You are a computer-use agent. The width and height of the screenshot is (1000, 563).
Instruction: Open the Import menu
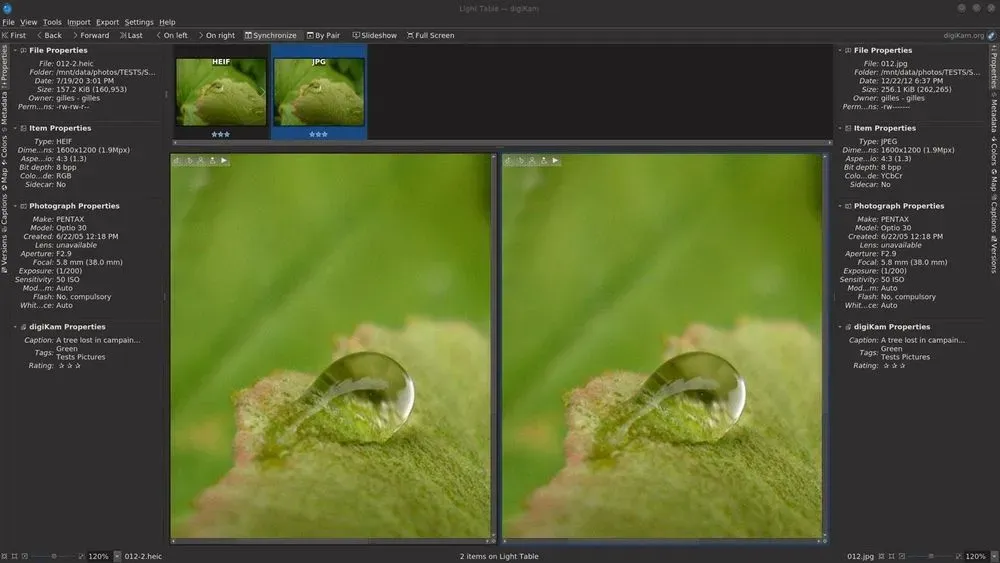click(78, 22)
